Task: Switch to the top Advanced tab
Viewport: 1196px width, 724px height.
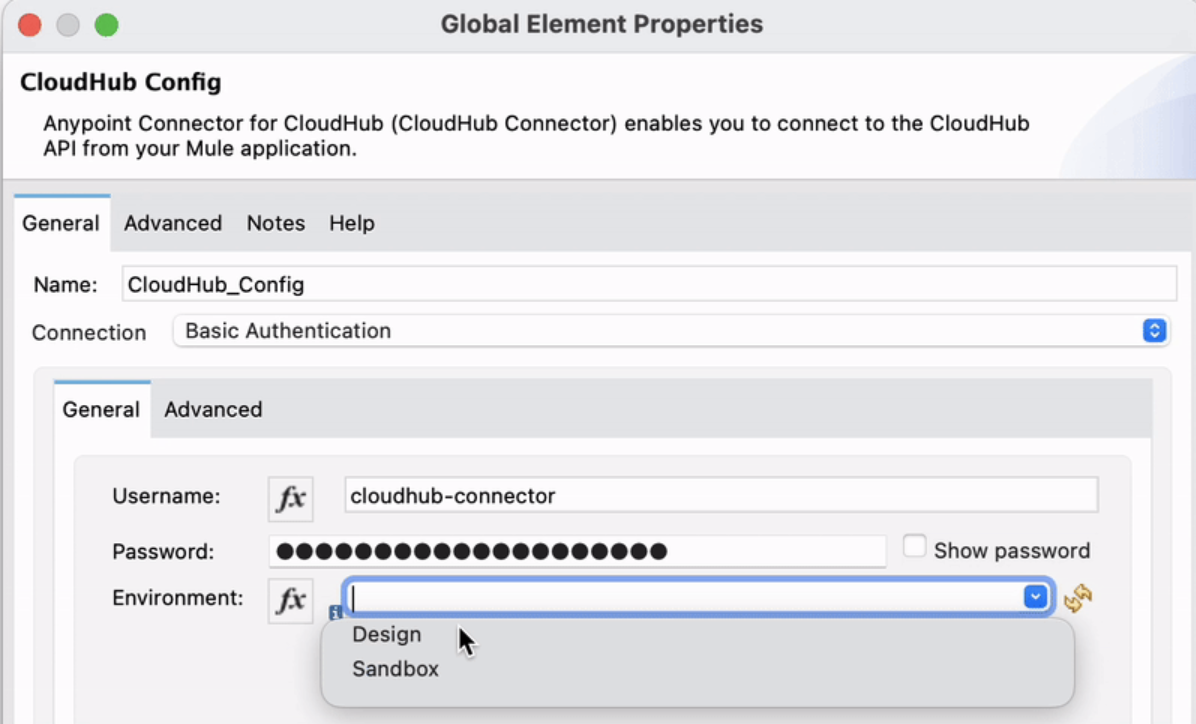Action: pyautogui.click(x=173, y=223)
